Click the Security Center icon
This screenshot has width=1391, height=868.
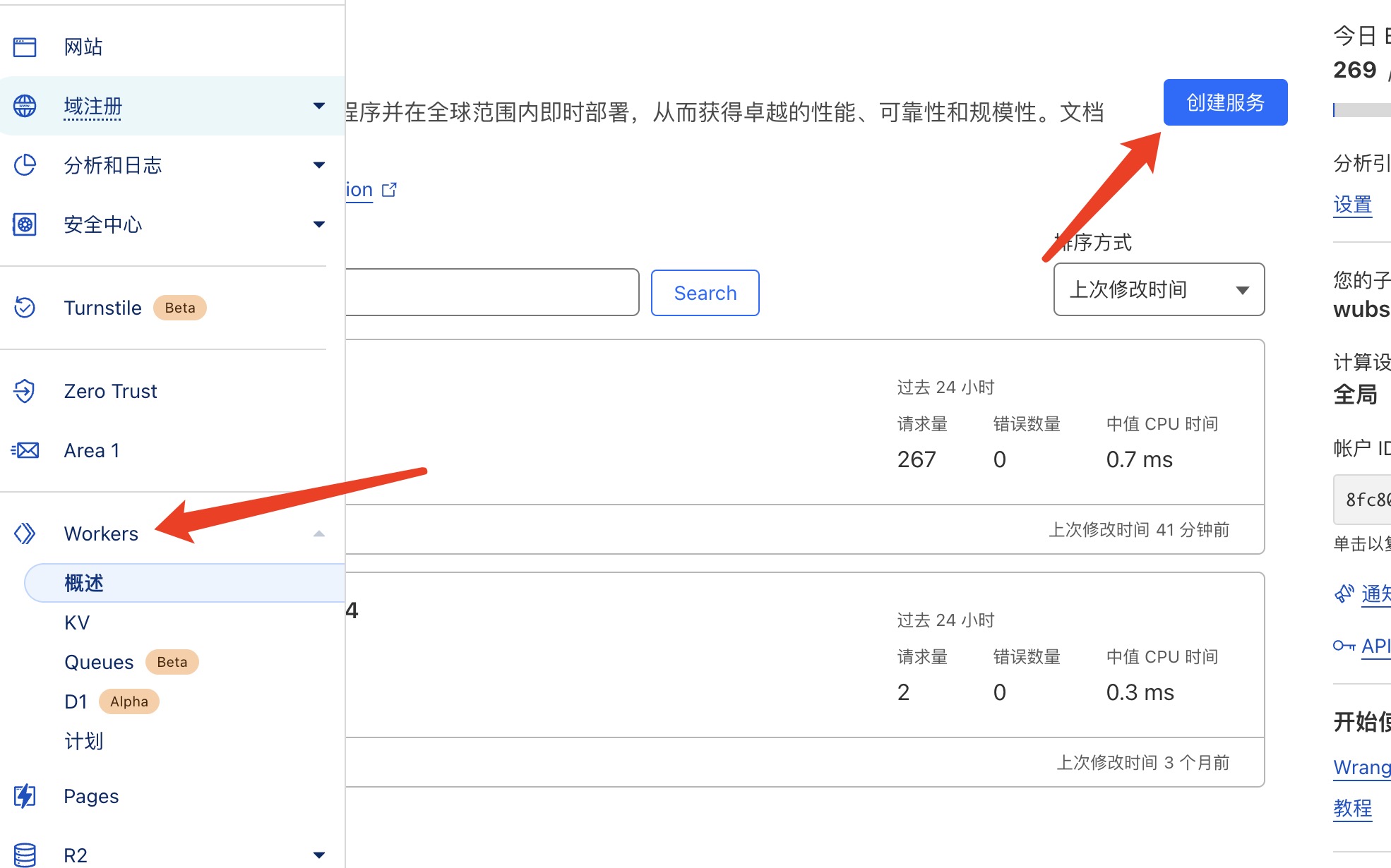[x=25, y=224]
